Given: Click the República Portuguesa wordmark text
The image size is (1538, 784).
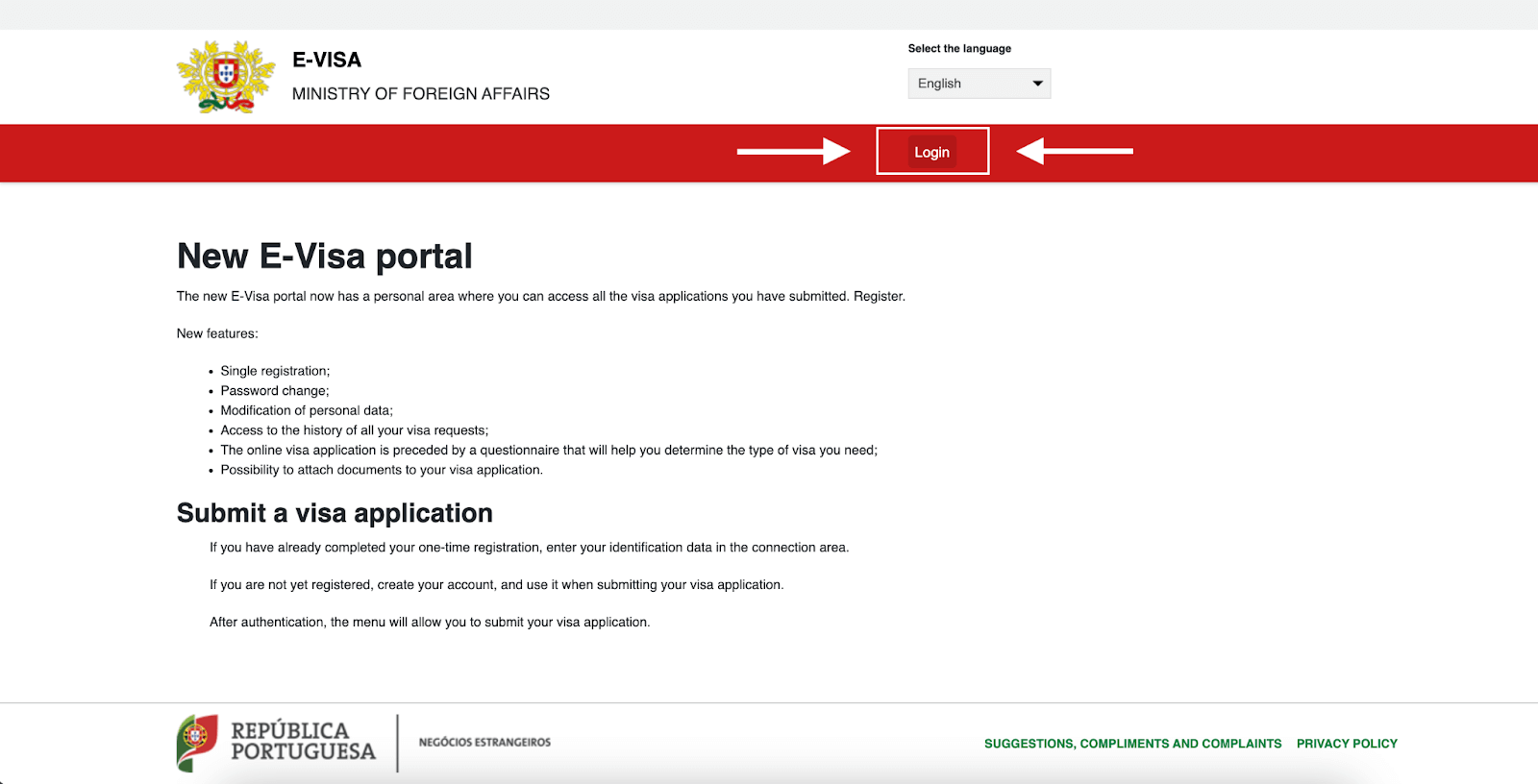Looking at the screenshot, I should [302, 742].
